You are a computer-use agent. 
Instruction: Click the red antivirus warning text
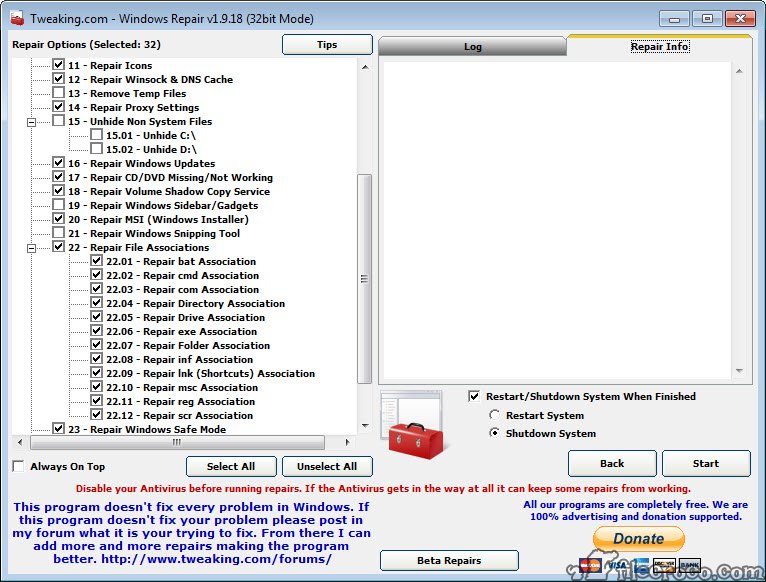coord(383,489)
